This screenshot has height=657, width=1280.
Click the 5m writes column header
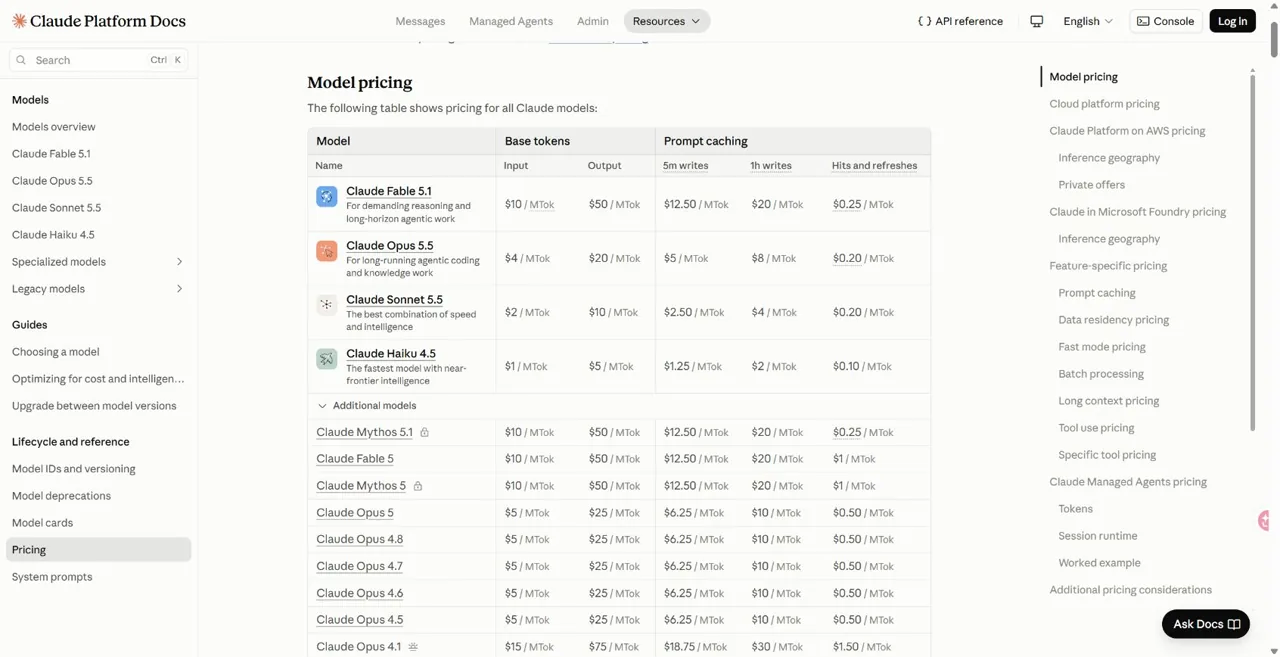click(x=686, y=166)
